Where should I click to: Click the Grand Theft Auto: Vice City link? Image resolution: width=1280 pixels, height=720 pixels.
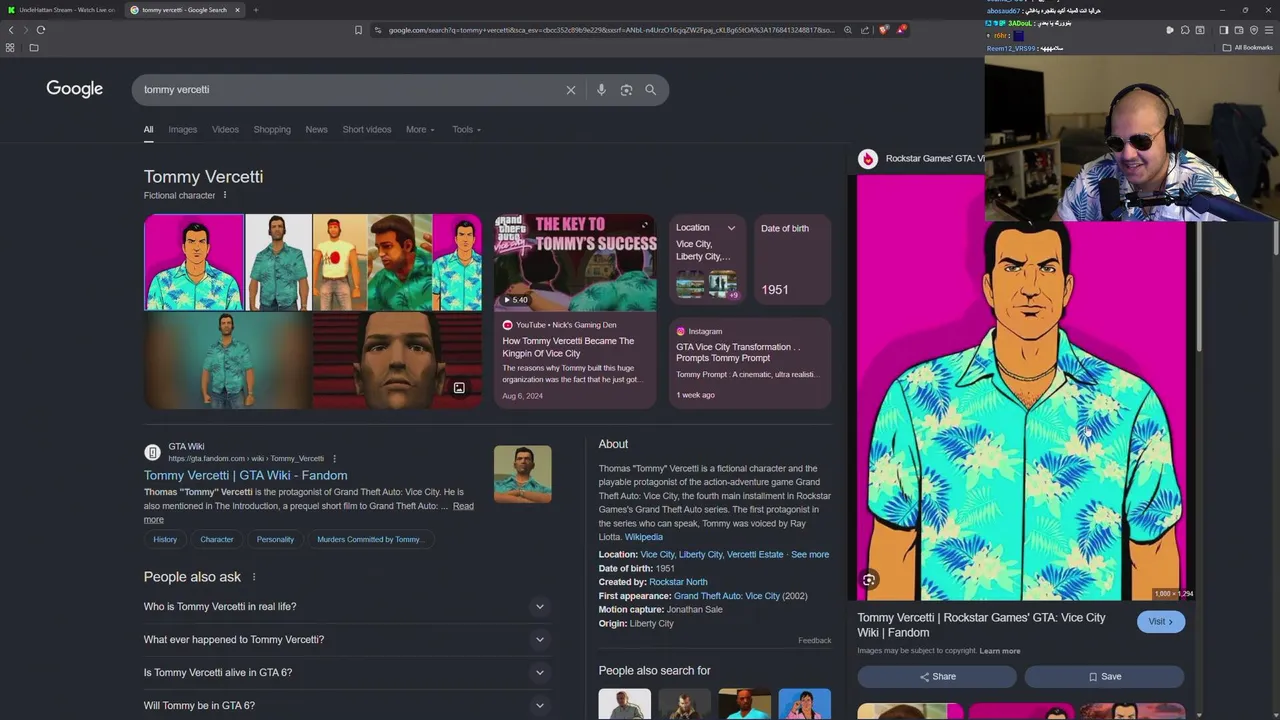tap(727, 596)
